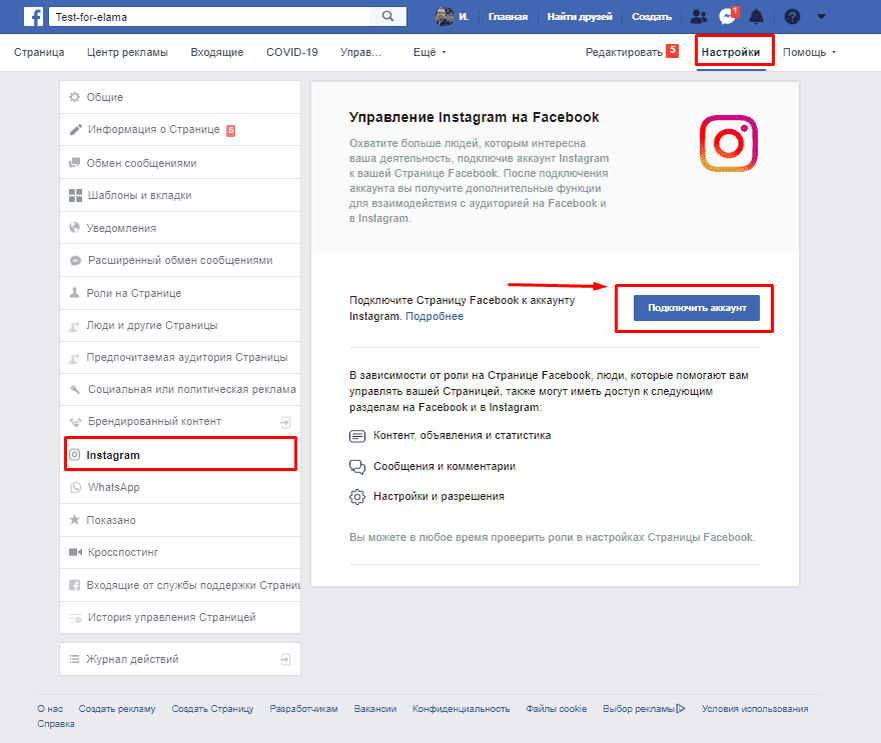
Task: Click the Файлы cookie footer link
Action: pos(556,709)
